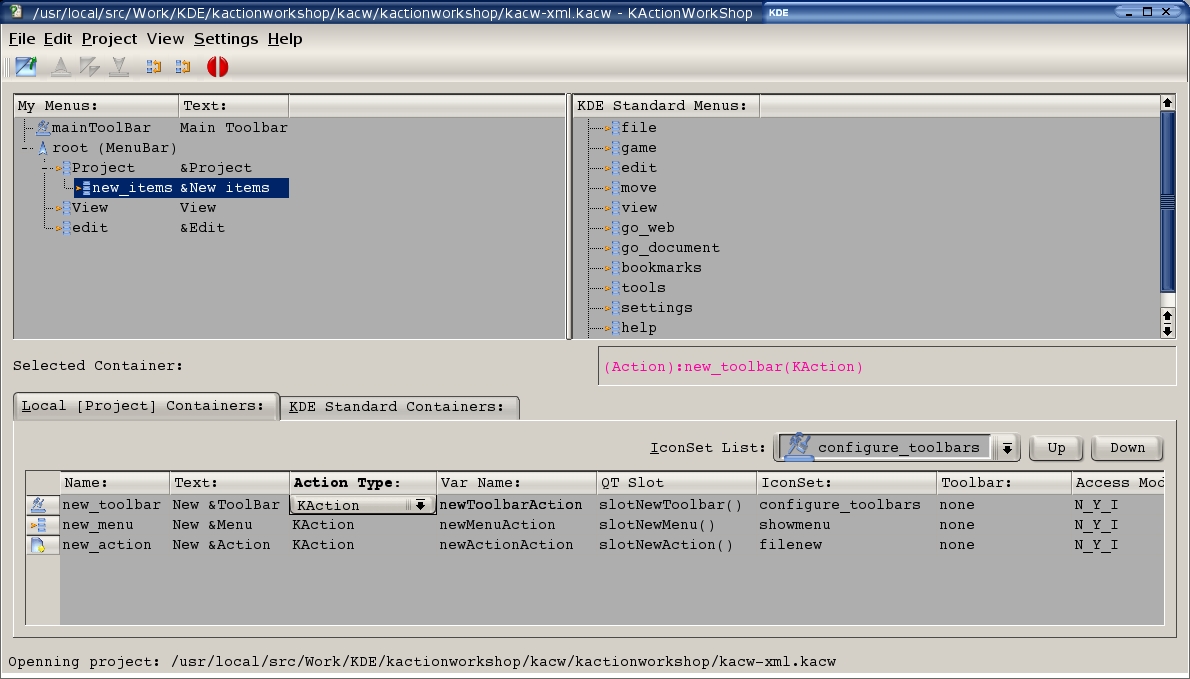Collapse the Project tree branch
The height and width of the screenshot is (679, 1190).
tap(46, 168)
